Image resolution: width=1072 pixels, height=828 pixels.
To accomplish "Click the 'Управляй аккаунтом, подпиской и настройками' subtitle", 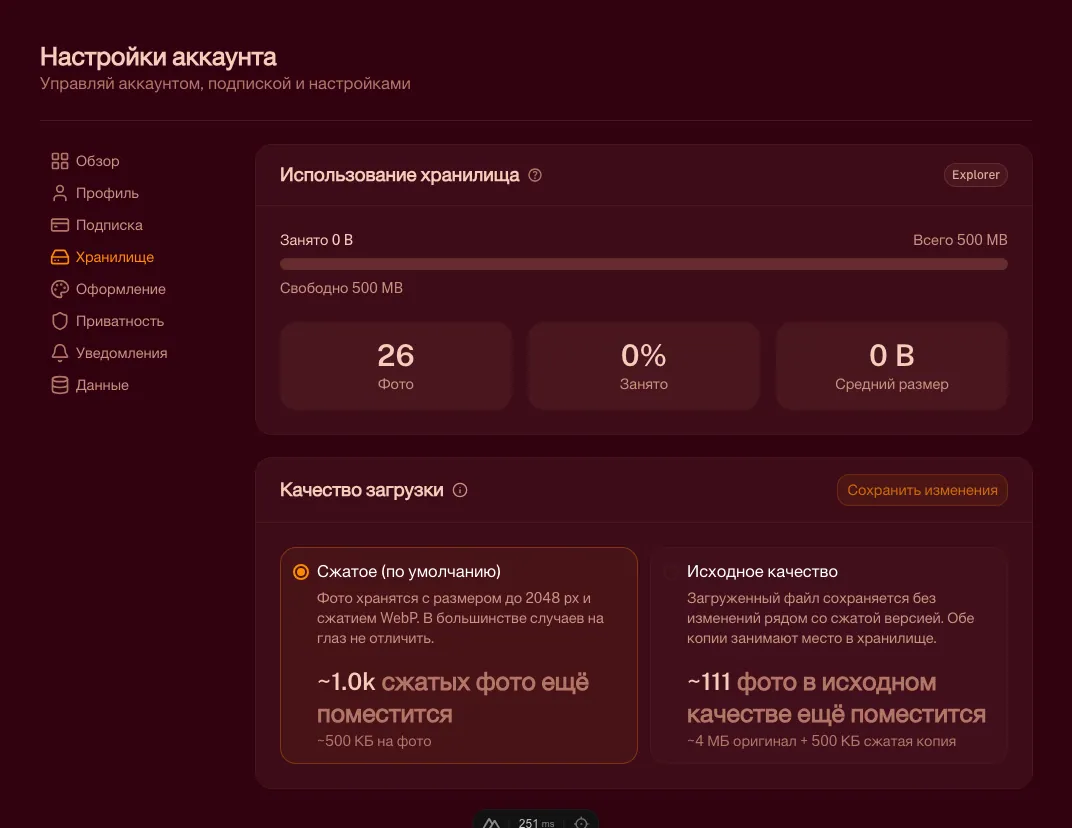I will coord(225,83).
